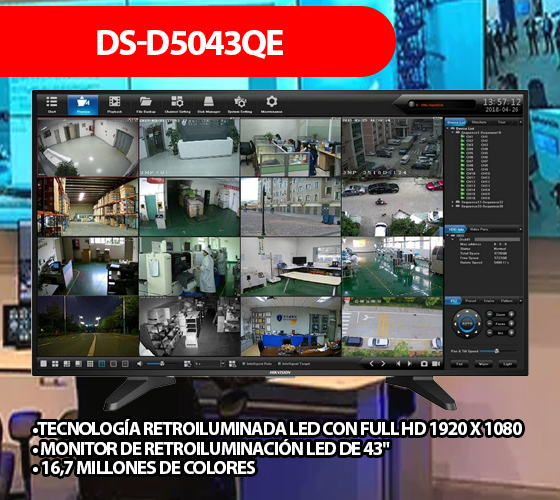Start recording with the video camera icon

[x=436, y=364]
